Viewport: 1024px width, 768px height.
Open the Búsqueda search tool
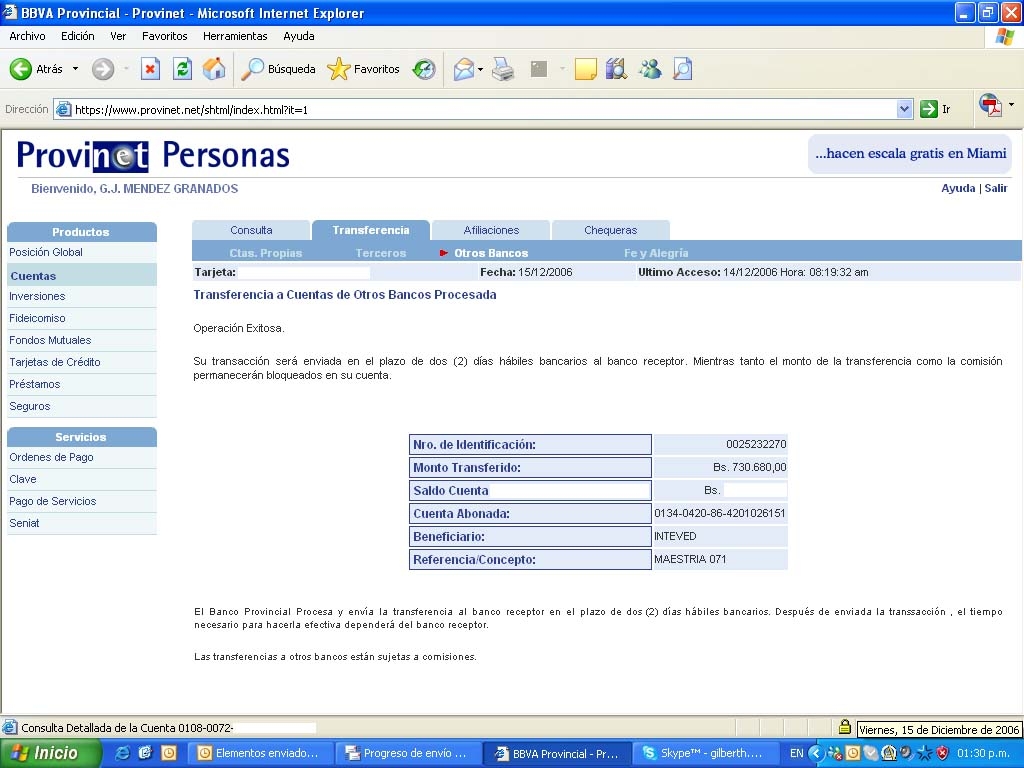pyautogui.click(x=278, y=69)
